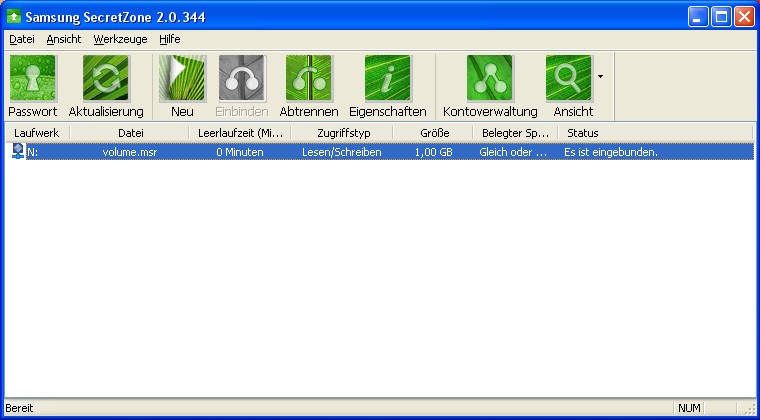Click the greyed-out Einbinden icon
The width and height of the screenshot is (760, 420).
tap(242, 78)
